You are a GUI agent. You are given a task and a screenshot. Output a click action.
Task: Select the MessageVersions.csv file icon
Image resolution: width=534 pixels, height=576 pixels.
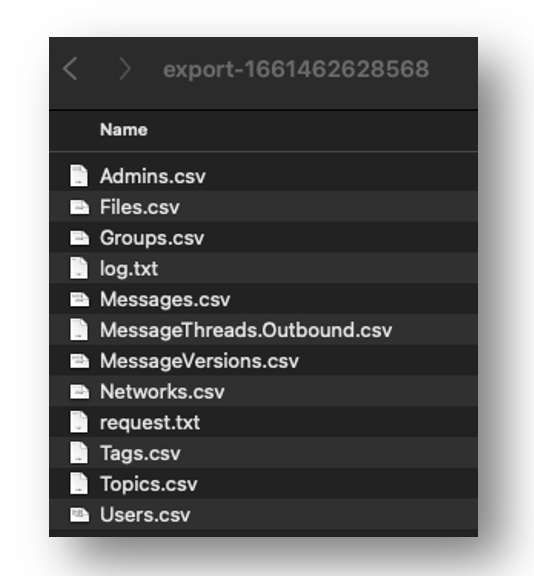79,361
